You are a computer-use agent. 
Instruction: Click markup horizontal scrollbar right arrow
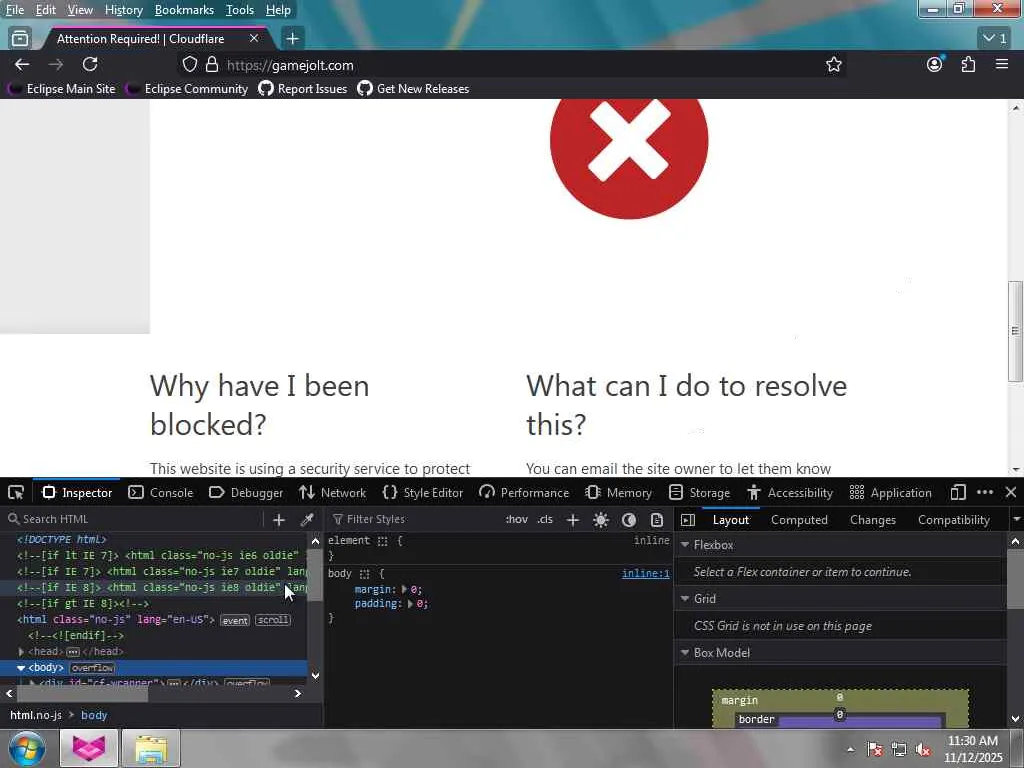298,694
